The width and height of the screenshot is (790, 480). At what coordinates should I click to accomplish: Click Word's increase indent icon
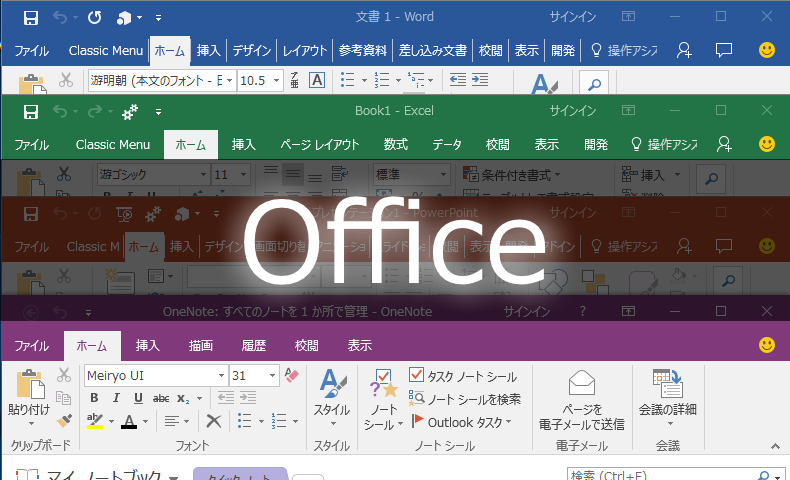(x=480, y=80)
